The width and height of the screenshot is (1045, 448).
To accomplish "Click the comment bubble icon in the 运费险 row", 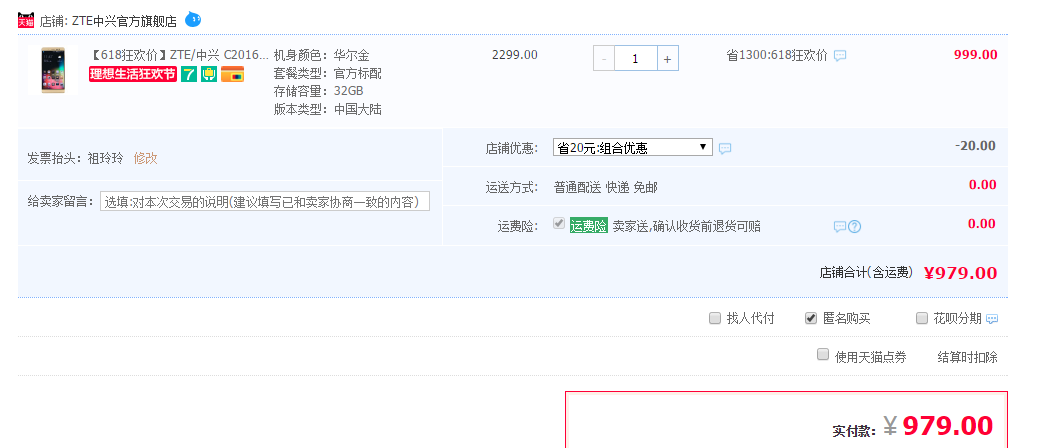I will tap(840, 227).
